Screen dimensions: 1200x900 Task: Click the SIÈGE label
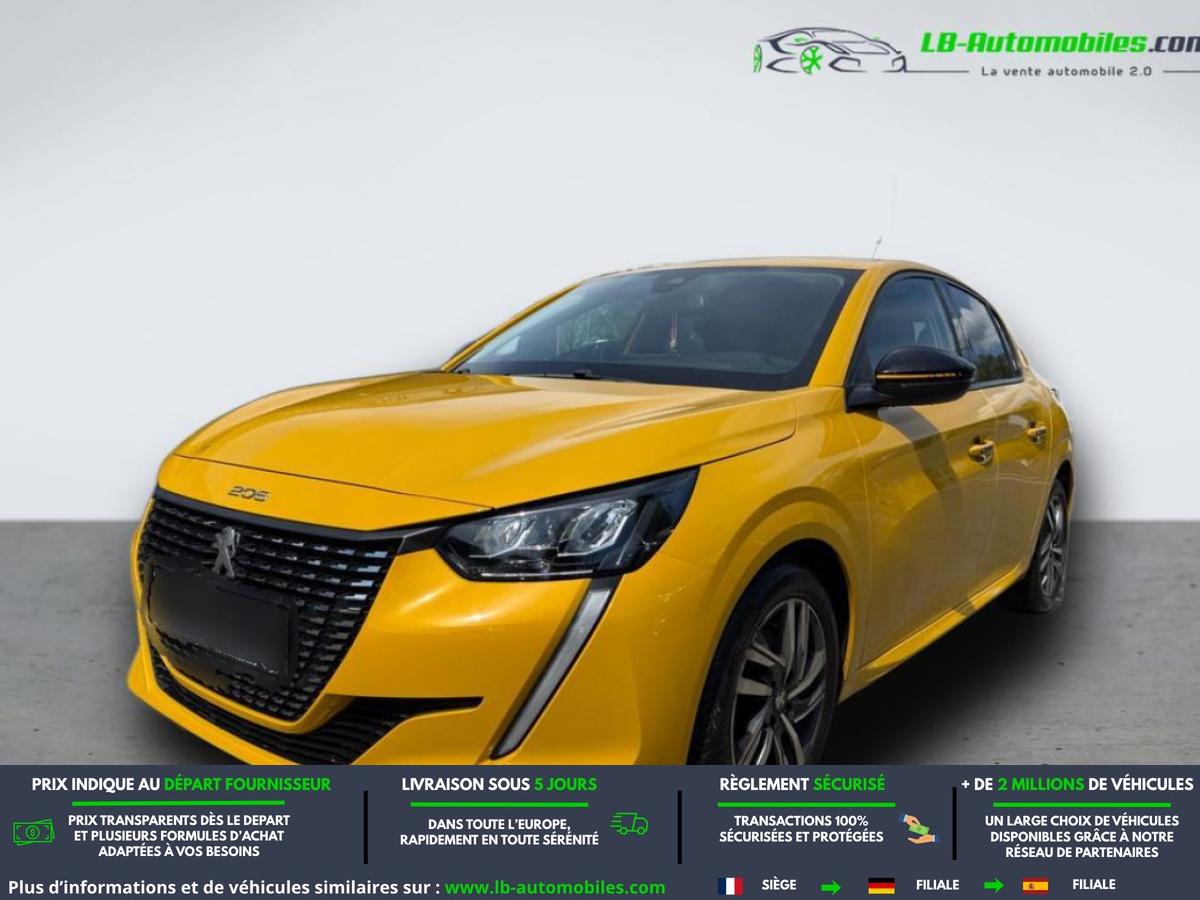click(x=779, y=885)
